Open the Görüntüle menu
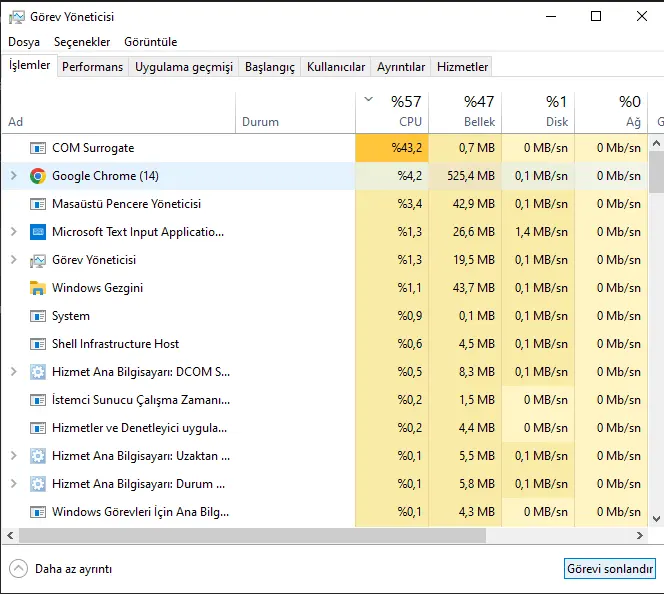 tap(151, 42)
